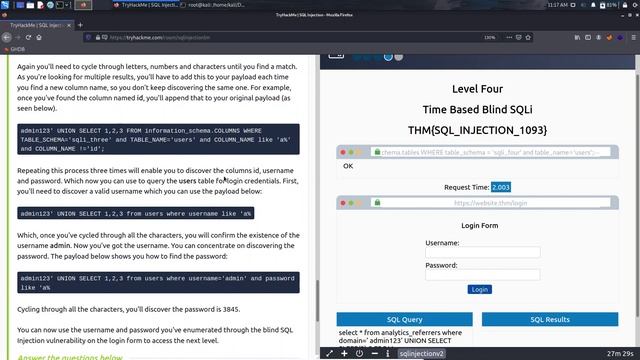Select the TryHackMe SQL Injection browser tab
Viewport: 640px width, 360px height.
pos(38,25)
